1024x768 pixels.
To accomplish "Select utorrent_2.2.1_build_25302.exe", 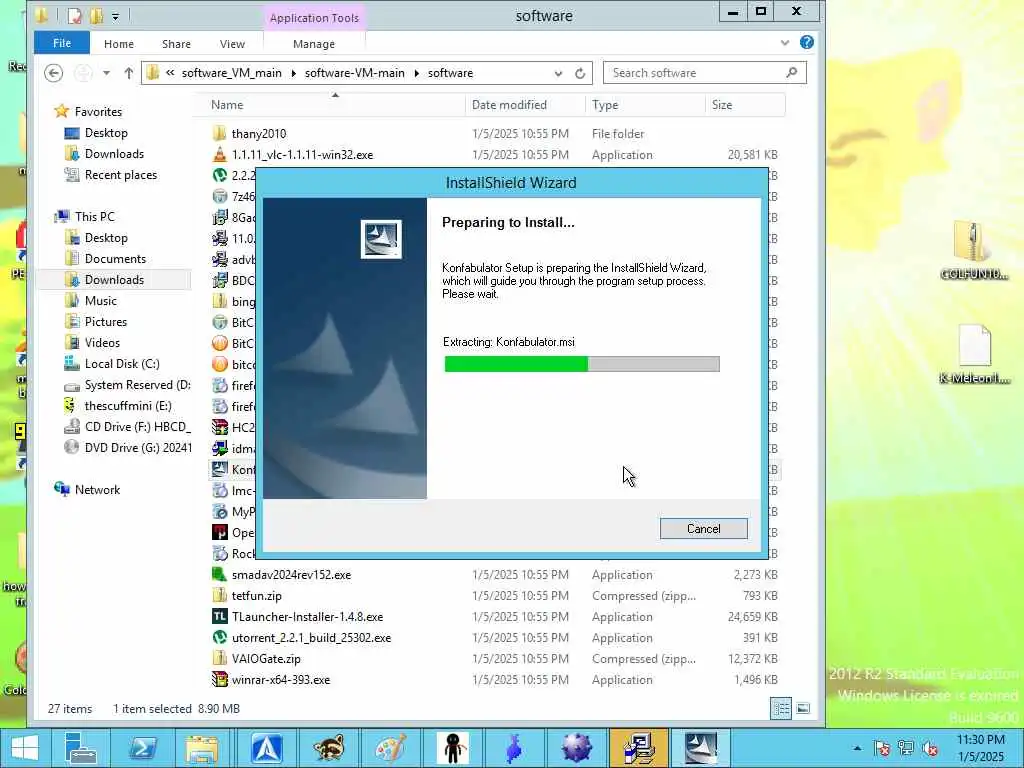I will coord(312,637).
